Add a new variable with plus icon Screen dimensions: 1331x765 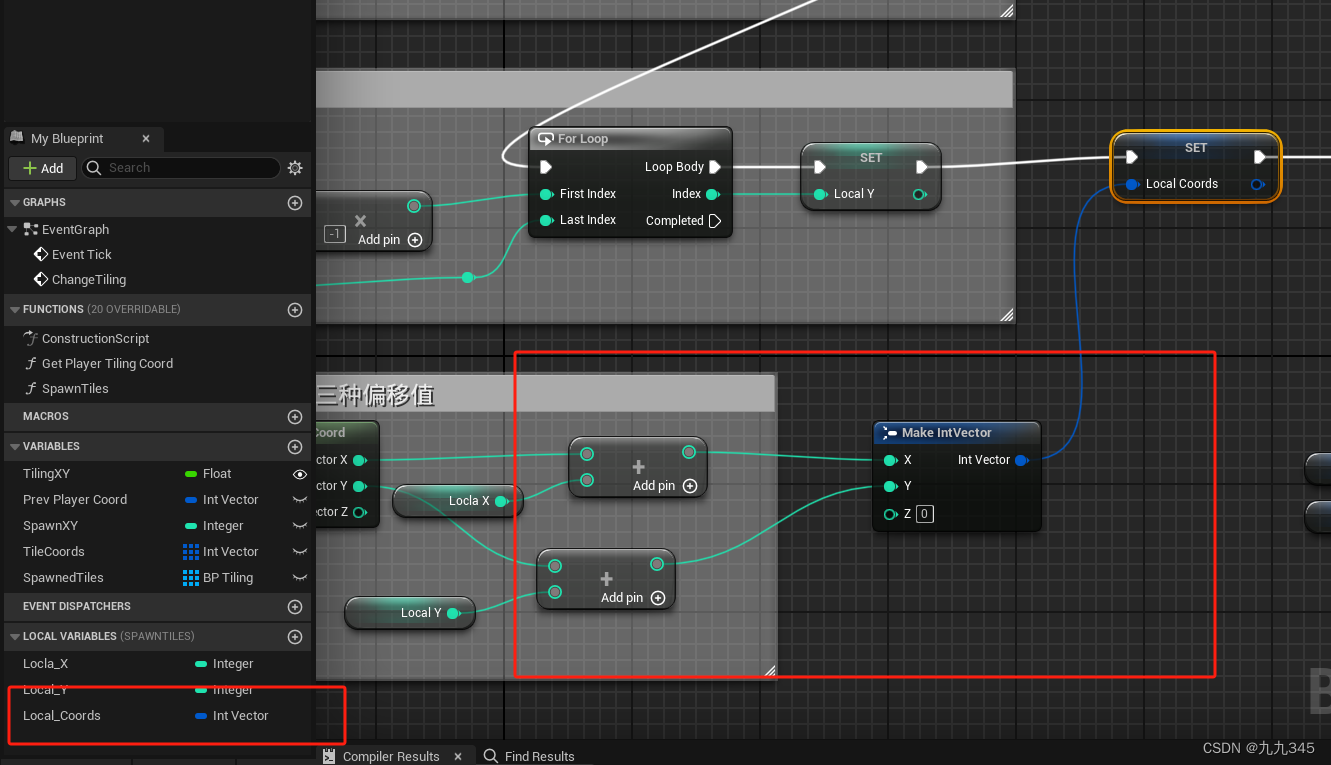point(295,447)
